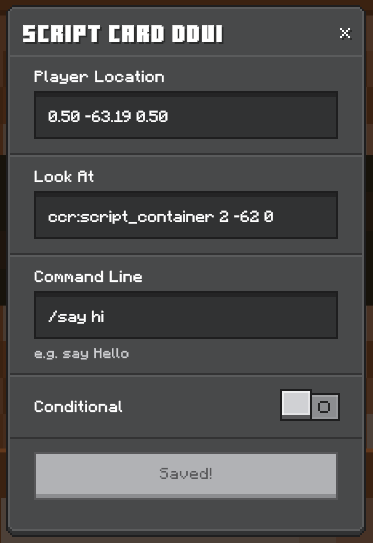Image resolution: width=373 pixels, height=543 pixels.
Task: Focus the Command Line text box
Action: tap(186, 315)
